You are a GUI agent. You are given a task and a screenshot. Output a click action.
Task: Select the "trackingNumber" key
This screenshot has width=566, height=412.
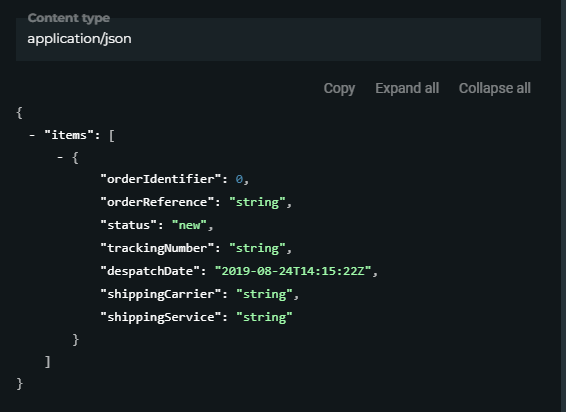157,248
